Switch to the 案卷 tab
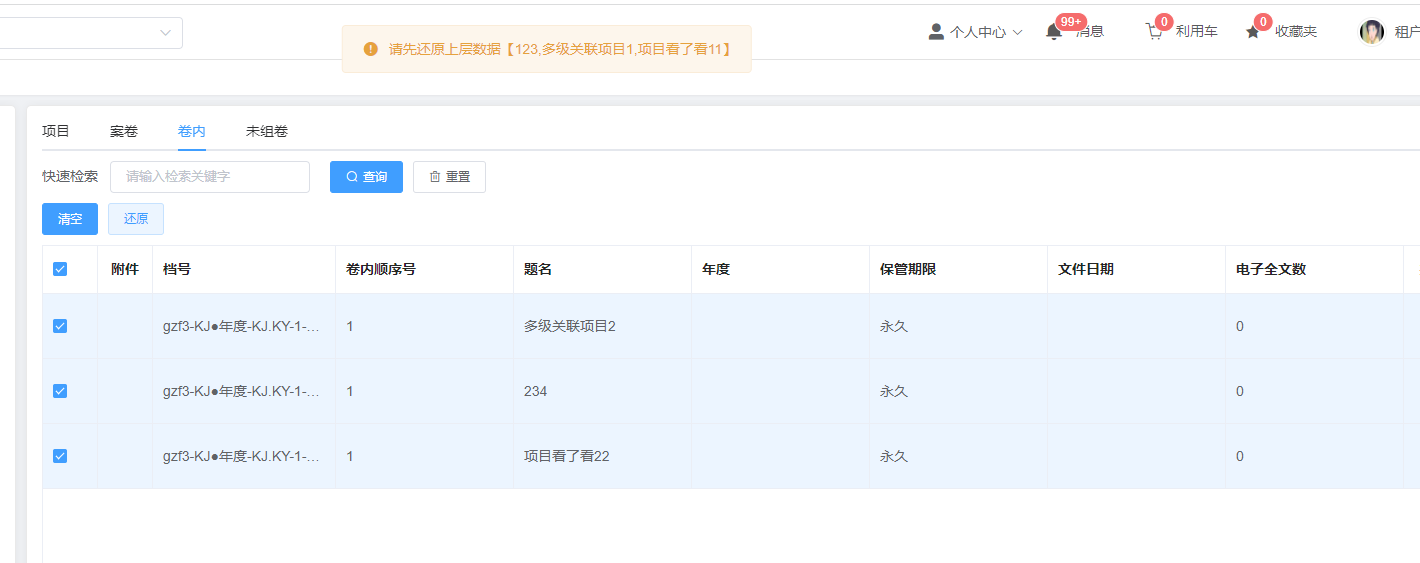Screen dimensions: 1420x563 (124, 131)
